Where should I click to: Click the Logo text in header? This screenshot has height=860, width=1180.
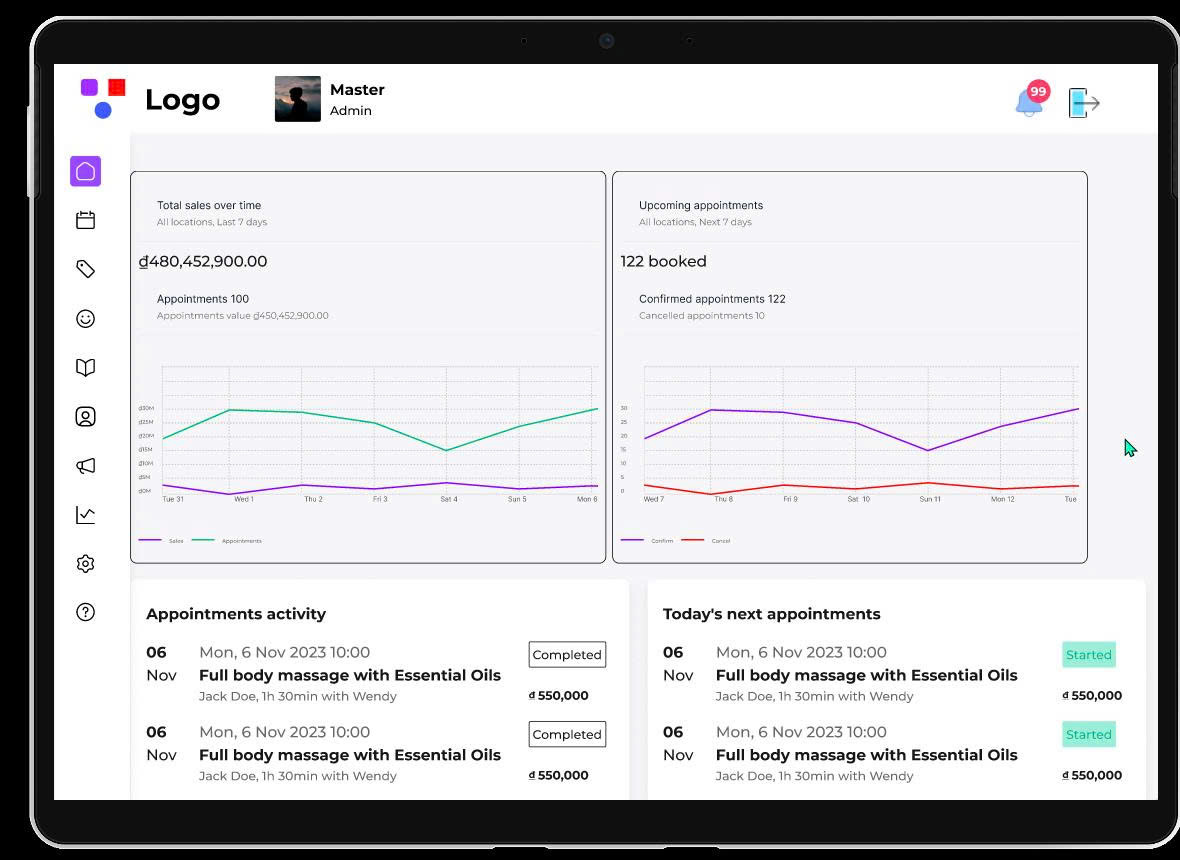click(x=183, y=100)
